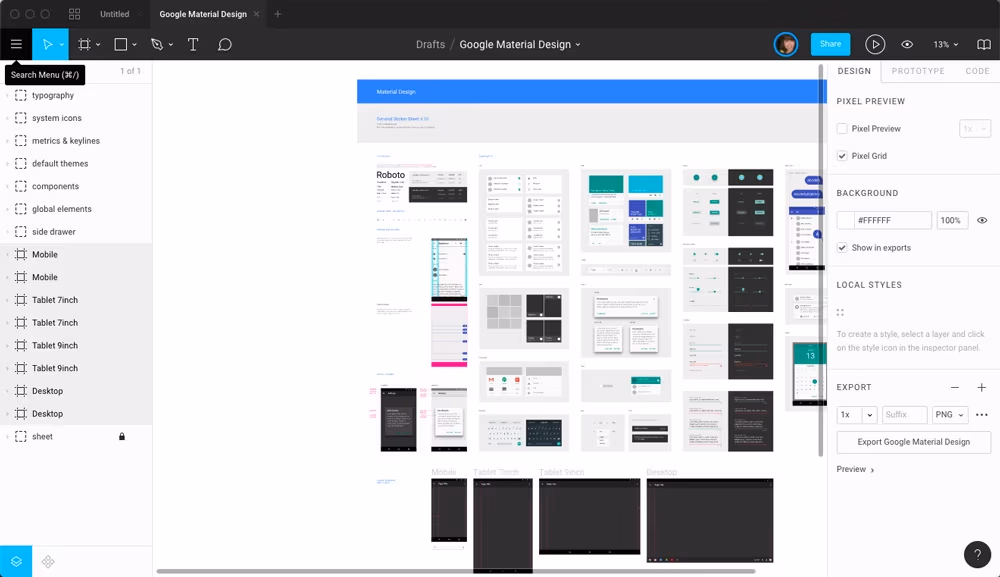
Task: Click the canvas horizontal scrollbar
Action: coord(456,571)
